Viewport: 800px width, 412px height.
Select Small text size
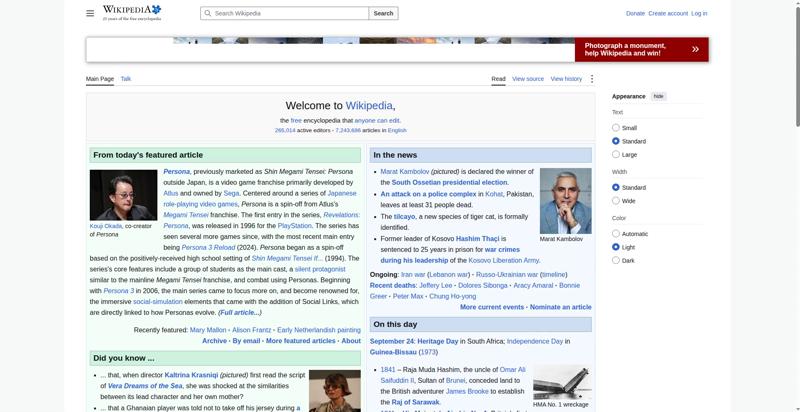(616, 127)
